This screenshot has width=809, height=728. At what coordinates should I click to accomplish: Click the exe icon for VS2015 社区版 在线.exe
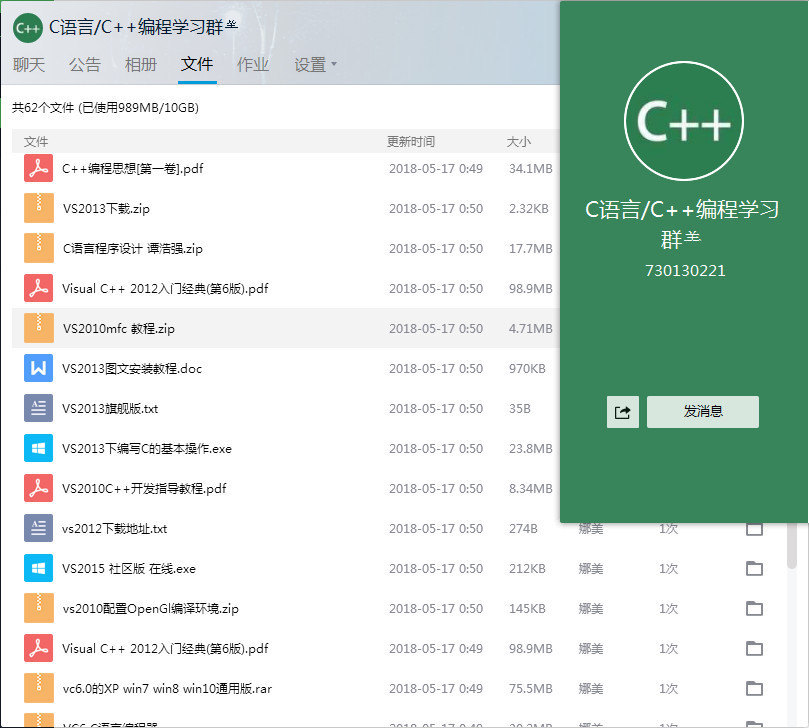(39, 568)
